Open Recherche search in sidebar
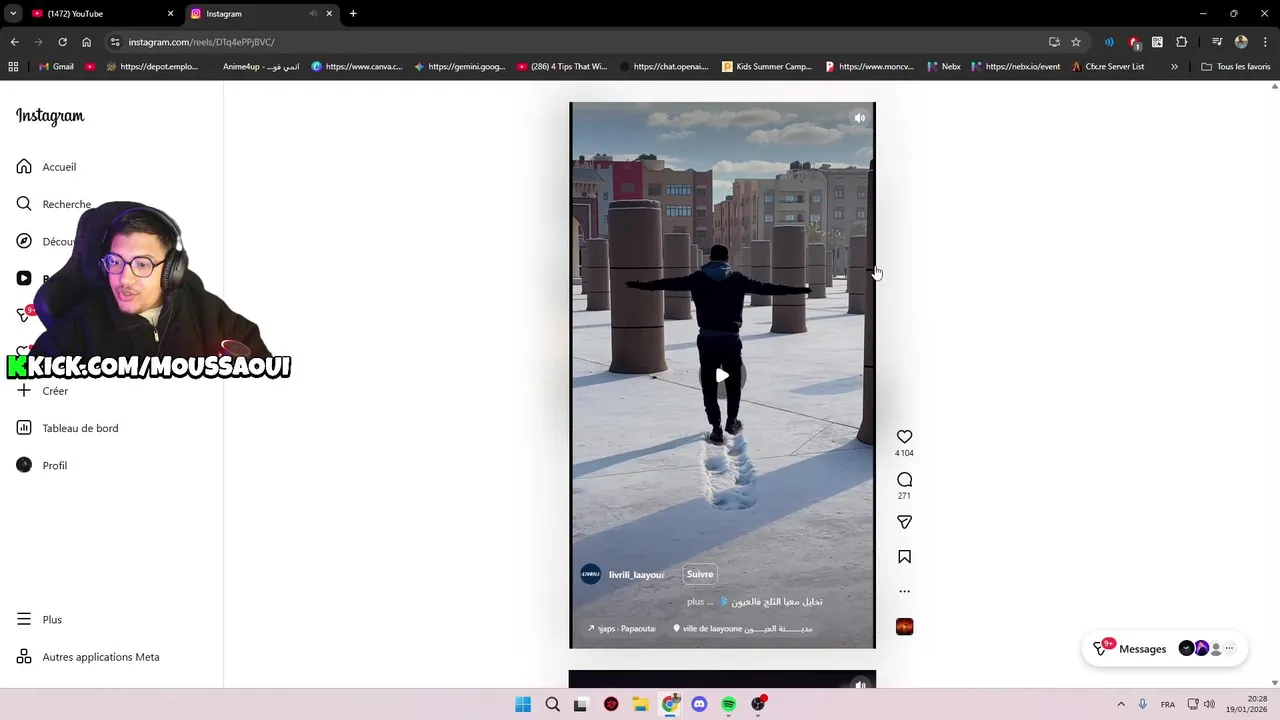 coord(54,204)
